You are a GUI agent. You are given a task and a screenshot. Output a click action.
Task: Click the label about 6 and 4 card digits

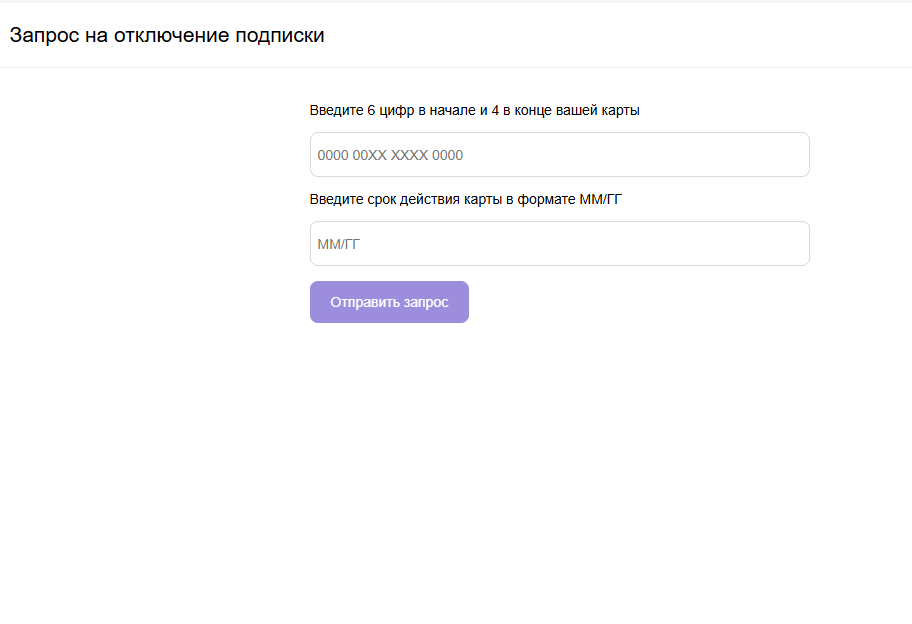tap(474, 110)
